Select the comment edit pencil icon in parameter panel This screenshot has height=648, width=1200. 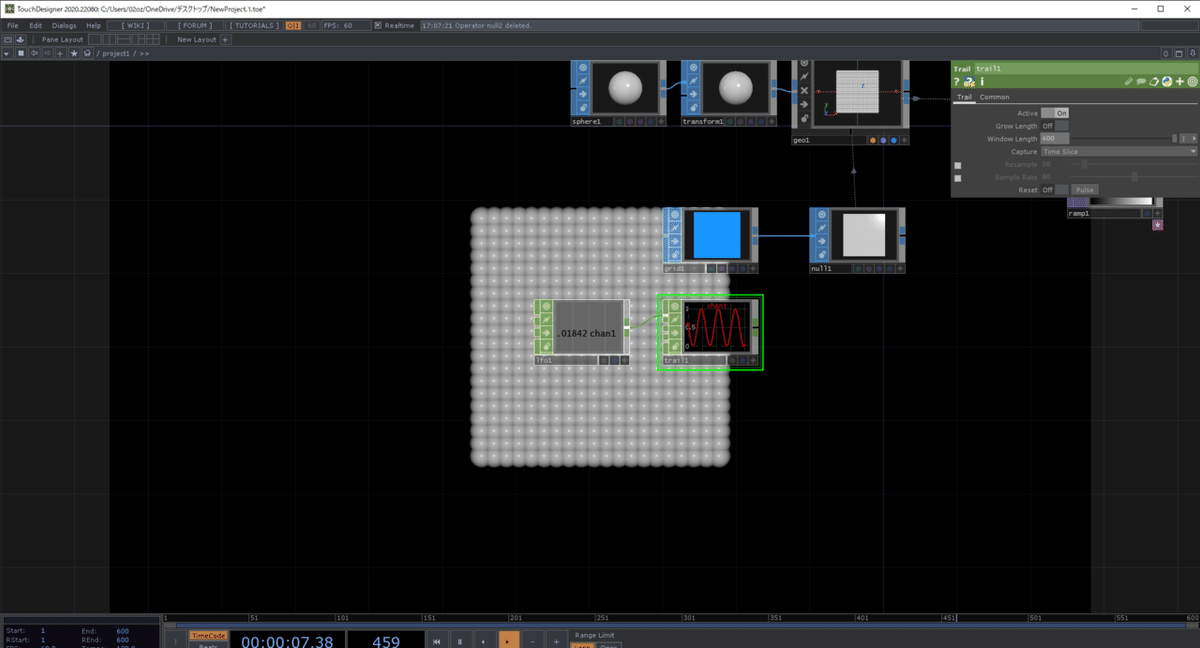[1128, 81]
